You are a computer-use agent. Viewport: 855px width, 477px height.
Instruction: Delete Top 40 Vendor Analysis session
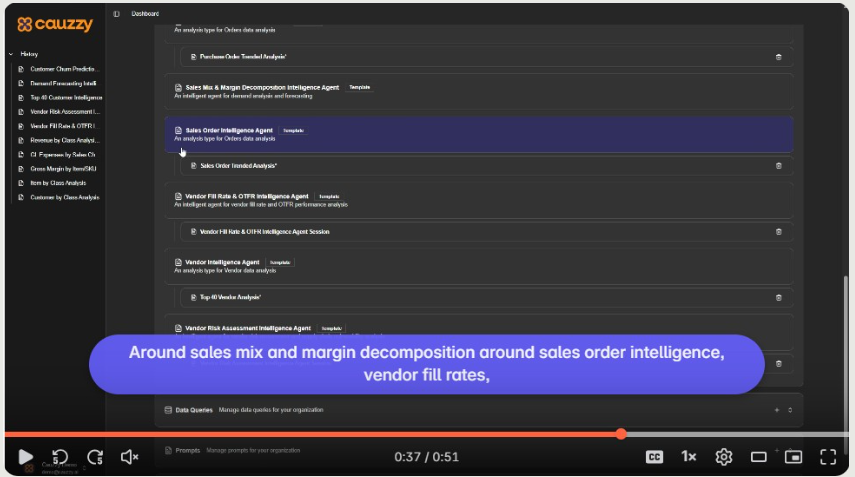click(x=779, y=298)
